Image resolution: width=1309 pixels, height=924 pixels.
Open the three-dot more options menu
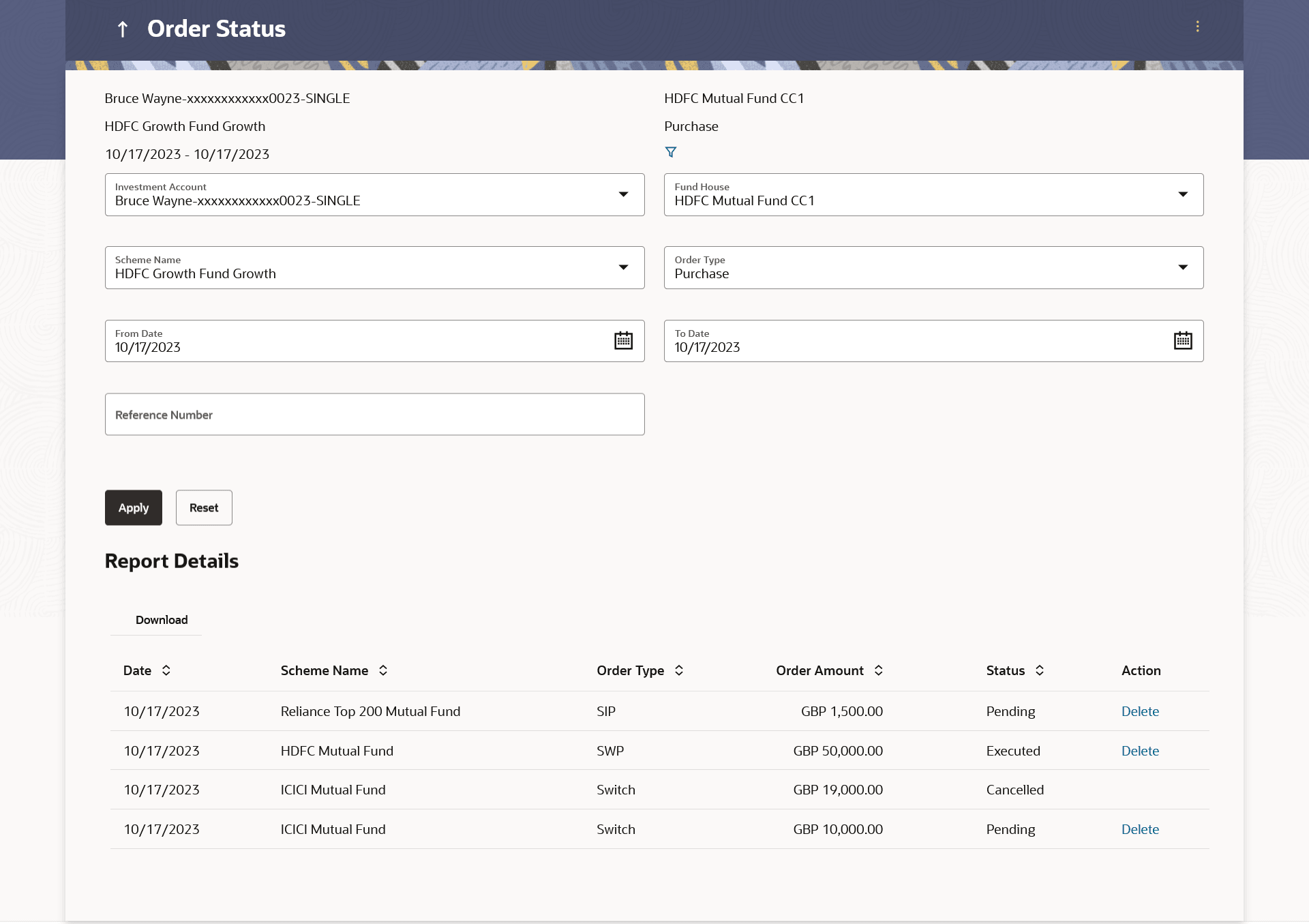coord(1197,27)
